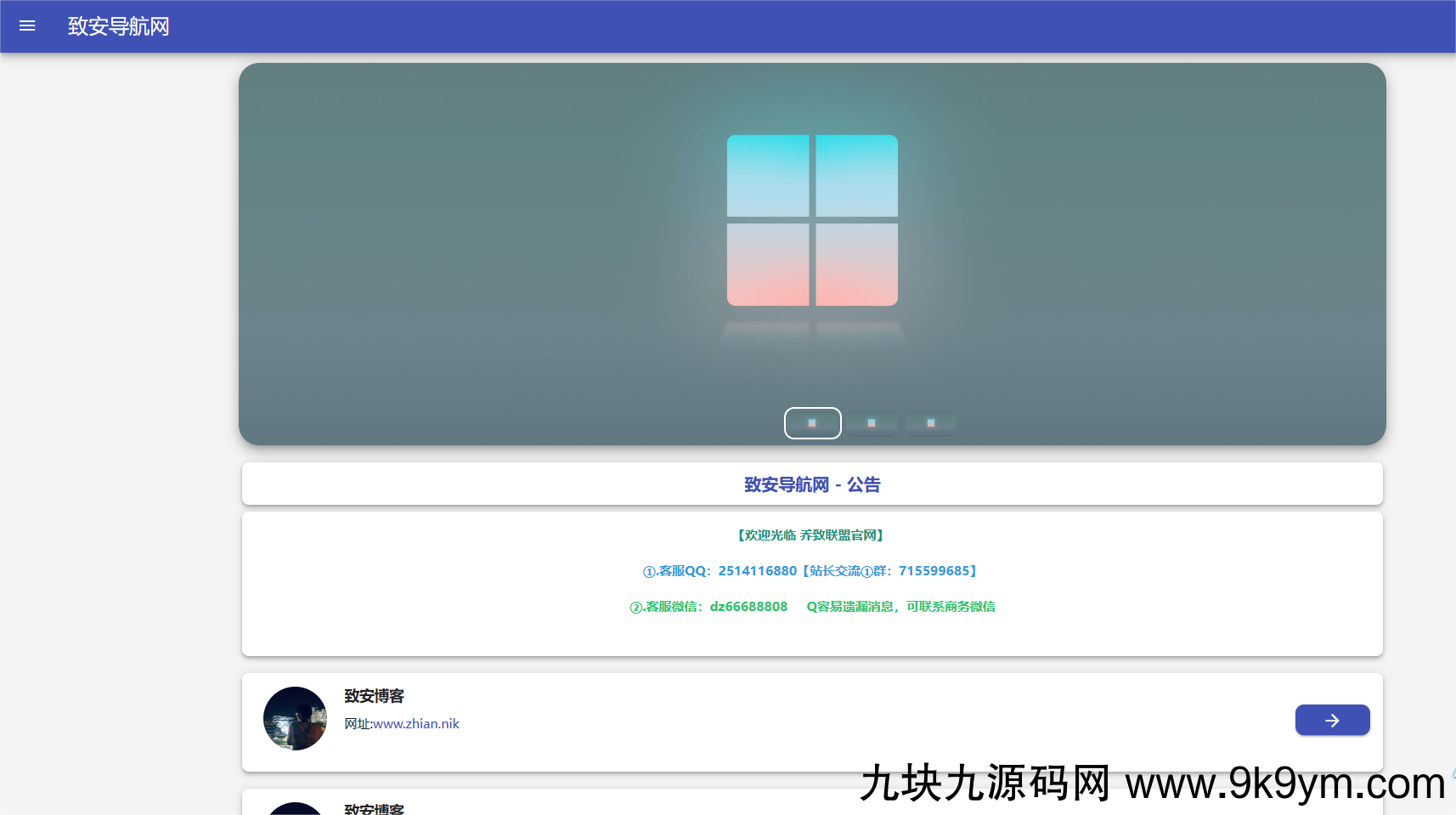Click the cut-off avatar of the second card
This screenshot has height=815, width=1456.
click(295, 808)
